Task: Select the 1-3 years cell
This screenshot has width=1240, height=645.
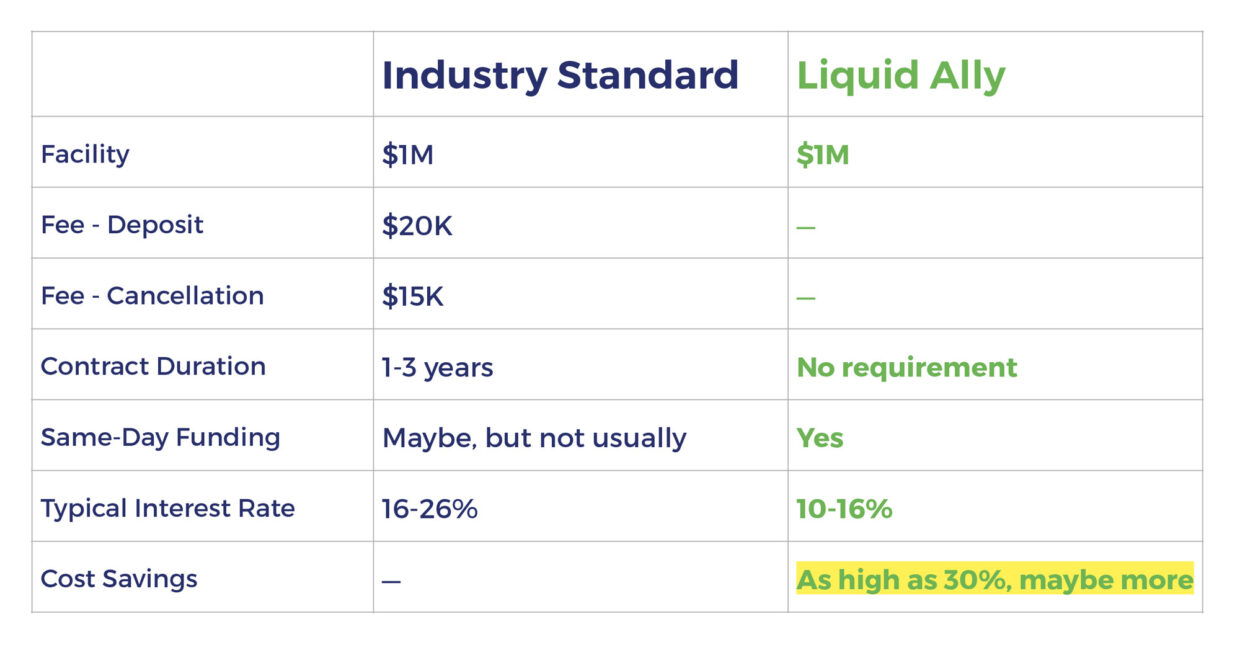Action: (x=437, y=368)
